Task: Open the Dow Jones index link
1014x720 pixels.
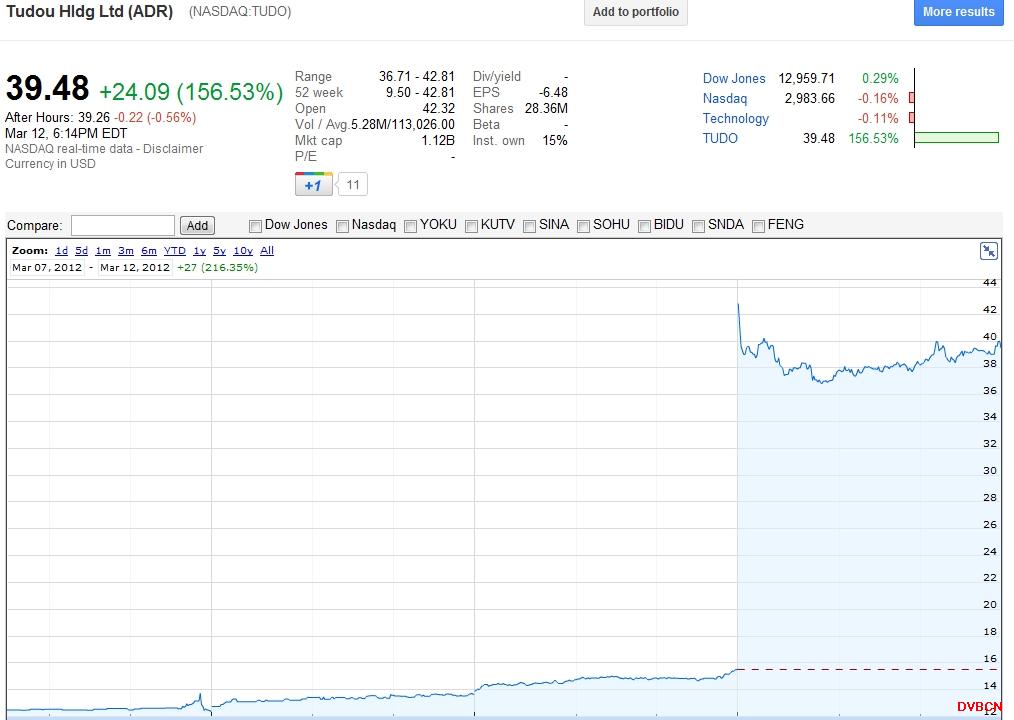Action: click(734, 78)
